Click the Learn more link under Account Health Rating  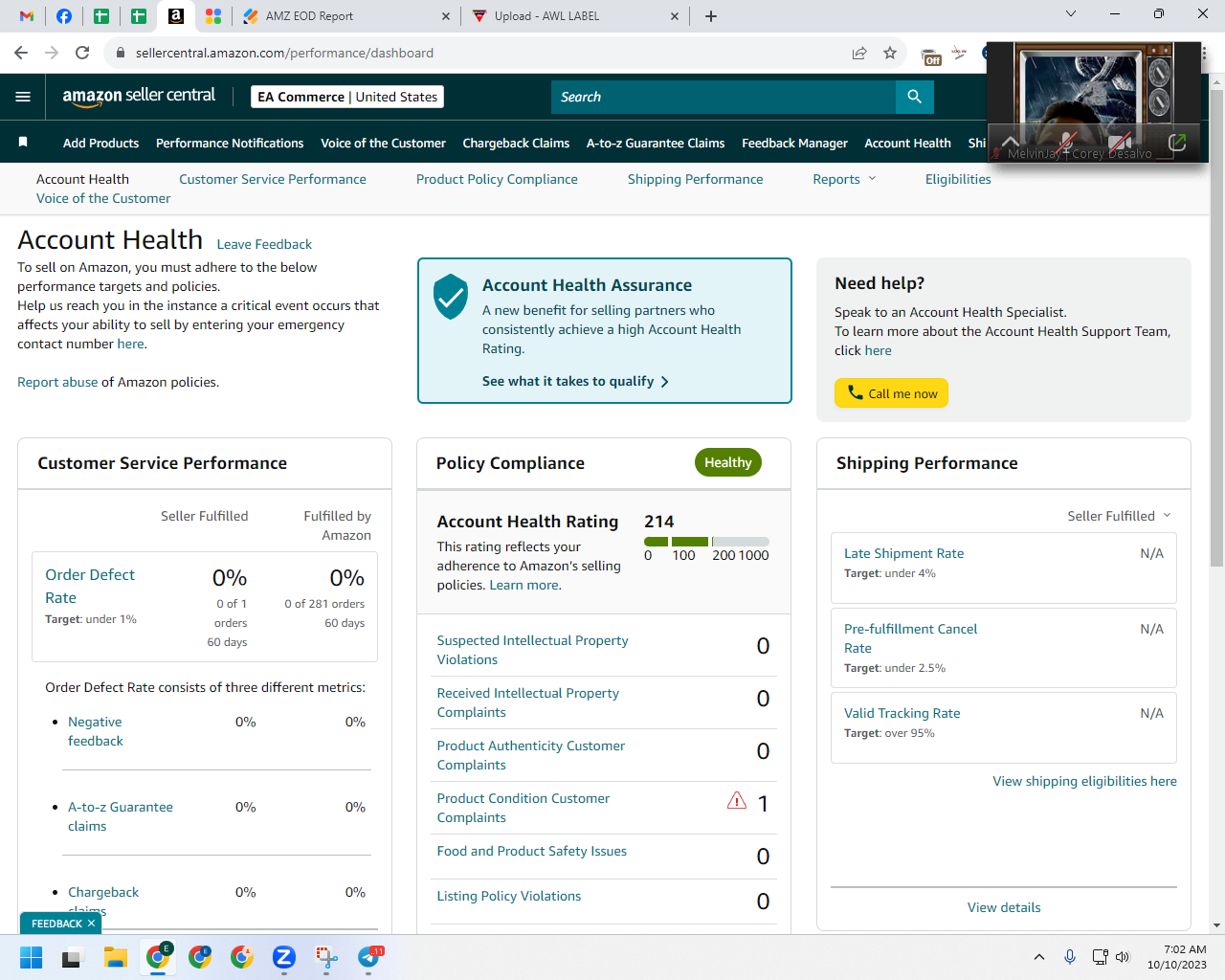pos(524,585)
